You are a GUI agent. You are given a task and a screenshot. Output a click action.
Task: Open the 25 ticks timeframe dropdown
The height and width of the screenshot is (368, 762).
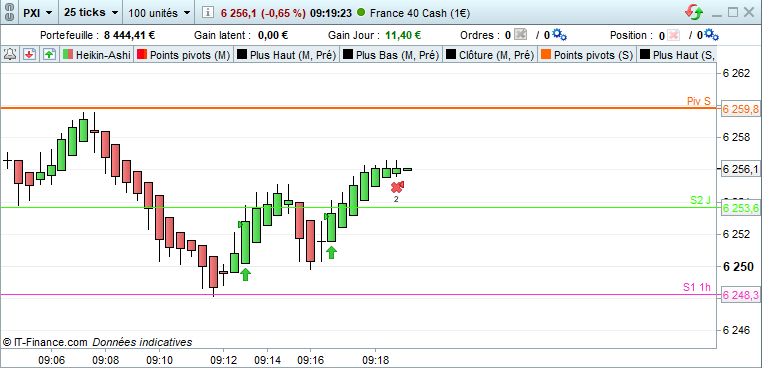tap(91, 13)
